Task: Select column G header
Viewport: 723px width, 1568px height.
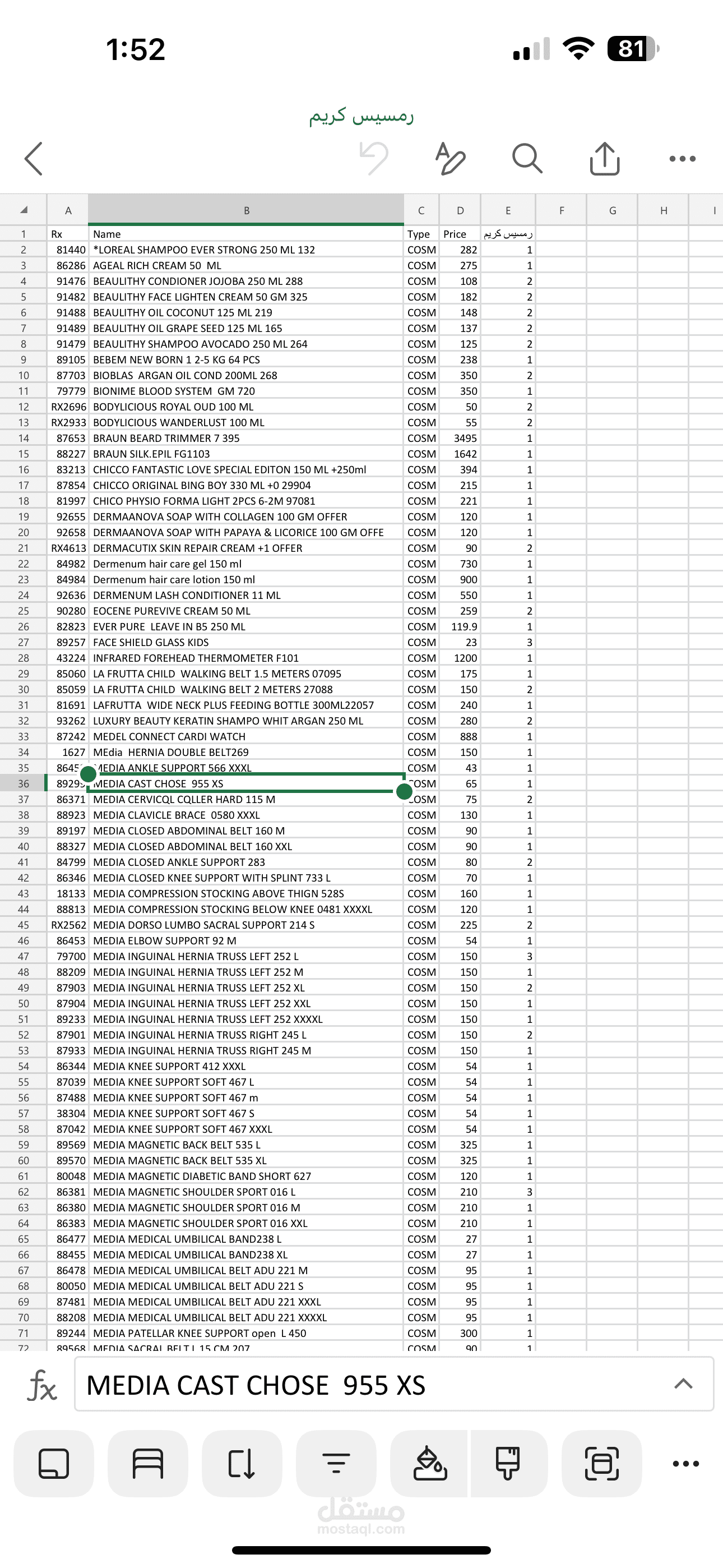Action: 612,210
